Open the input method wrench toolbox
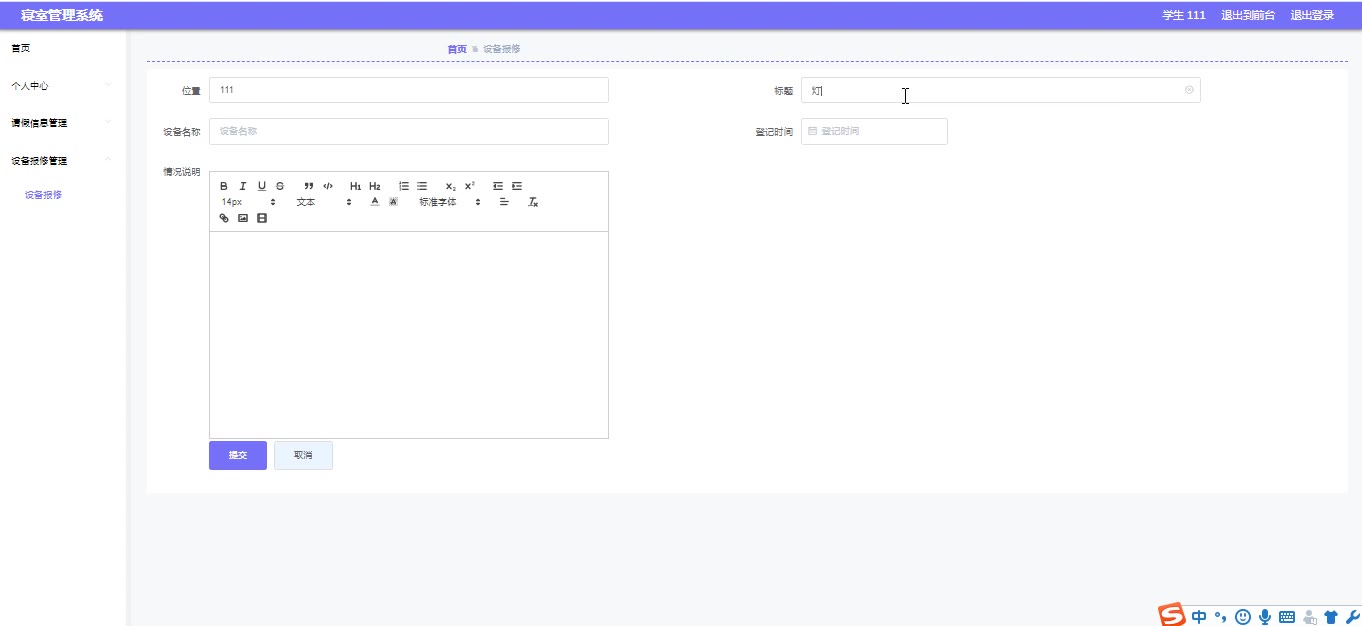This screenshot has height=626, width=1362. [x=1353, y=617]
